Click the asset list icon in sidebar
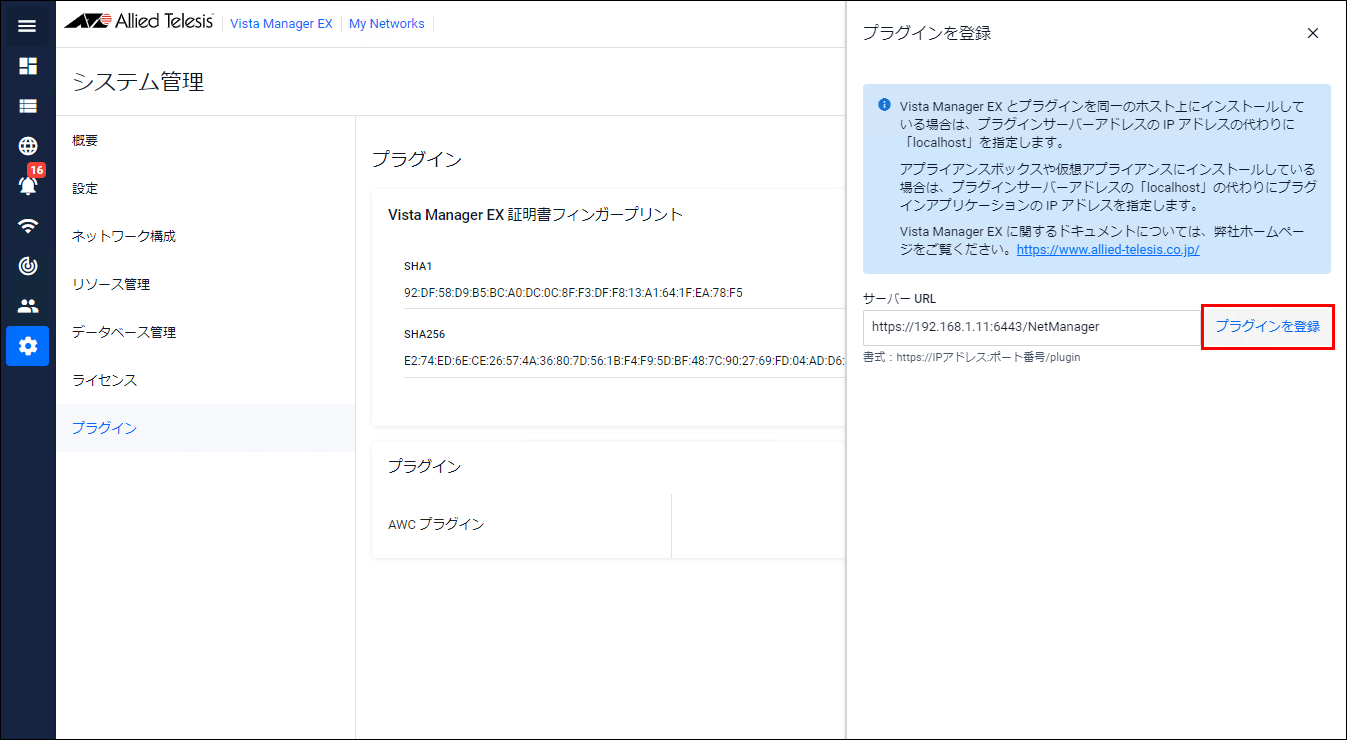1347x740 pixels. 27,106
